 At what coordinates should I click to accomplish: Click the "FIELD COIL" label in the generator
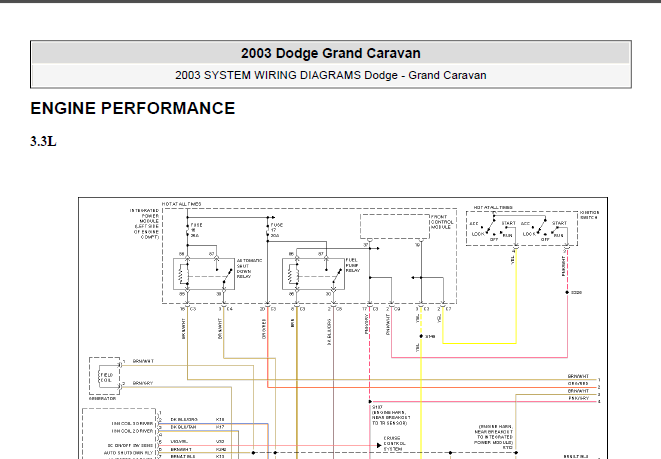(106, 377)
